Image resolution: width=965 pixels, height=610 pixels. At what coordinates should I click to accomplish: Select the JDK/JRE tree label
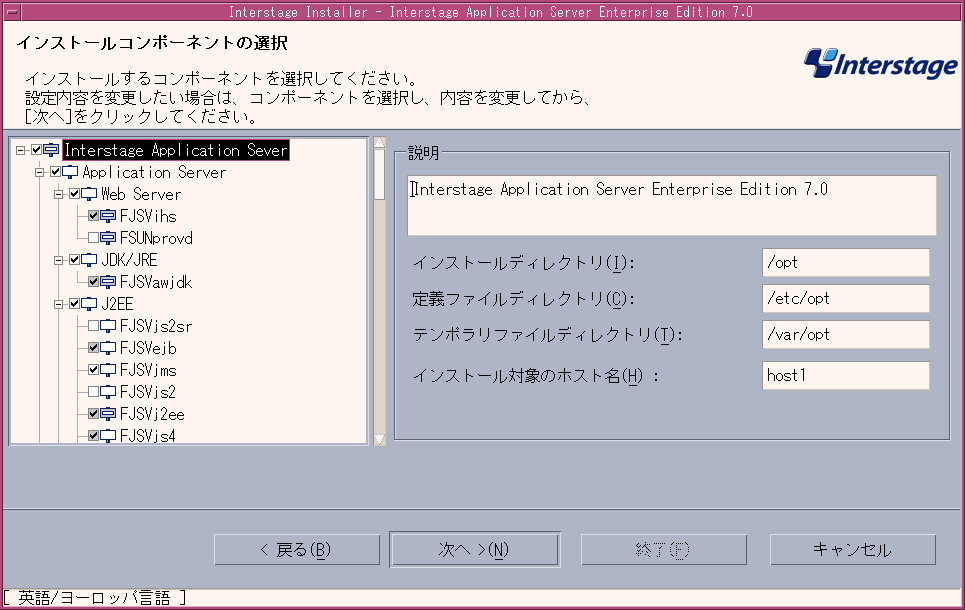pyautogui.click(x=129, y=260)
